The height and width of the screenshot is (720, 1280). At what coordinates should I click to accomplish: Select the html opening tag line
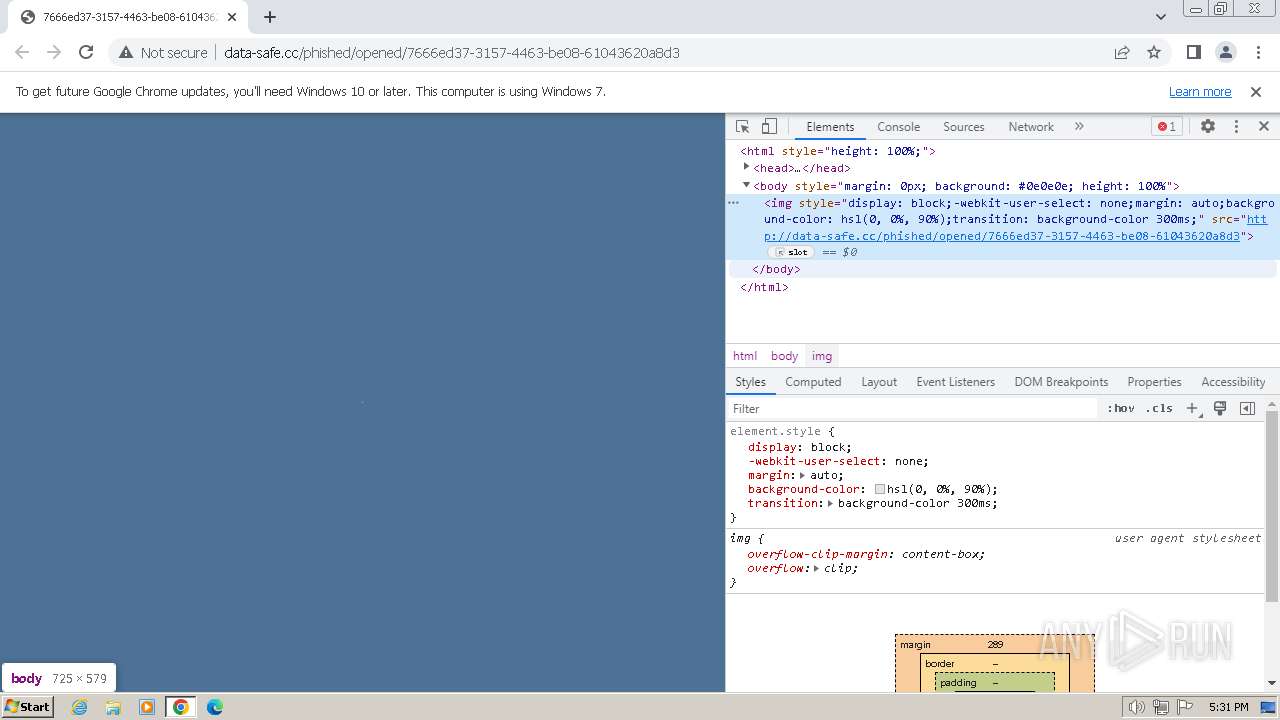coord(838,151)
